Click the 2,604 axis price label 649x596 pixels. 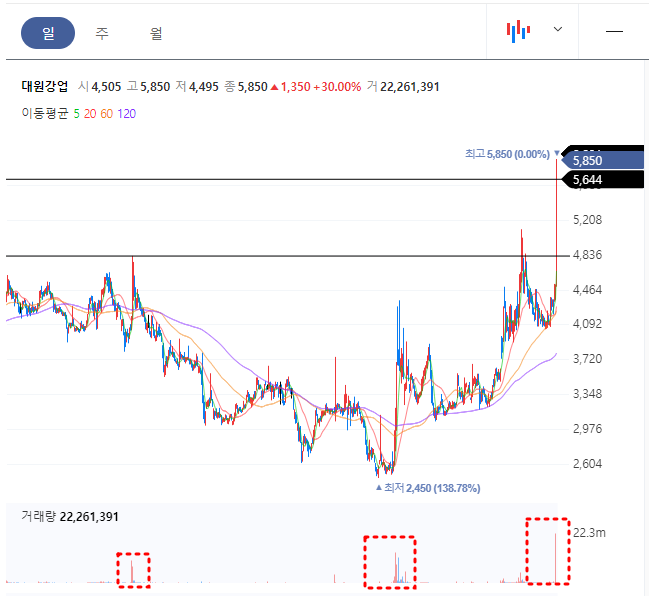point(587,464)
